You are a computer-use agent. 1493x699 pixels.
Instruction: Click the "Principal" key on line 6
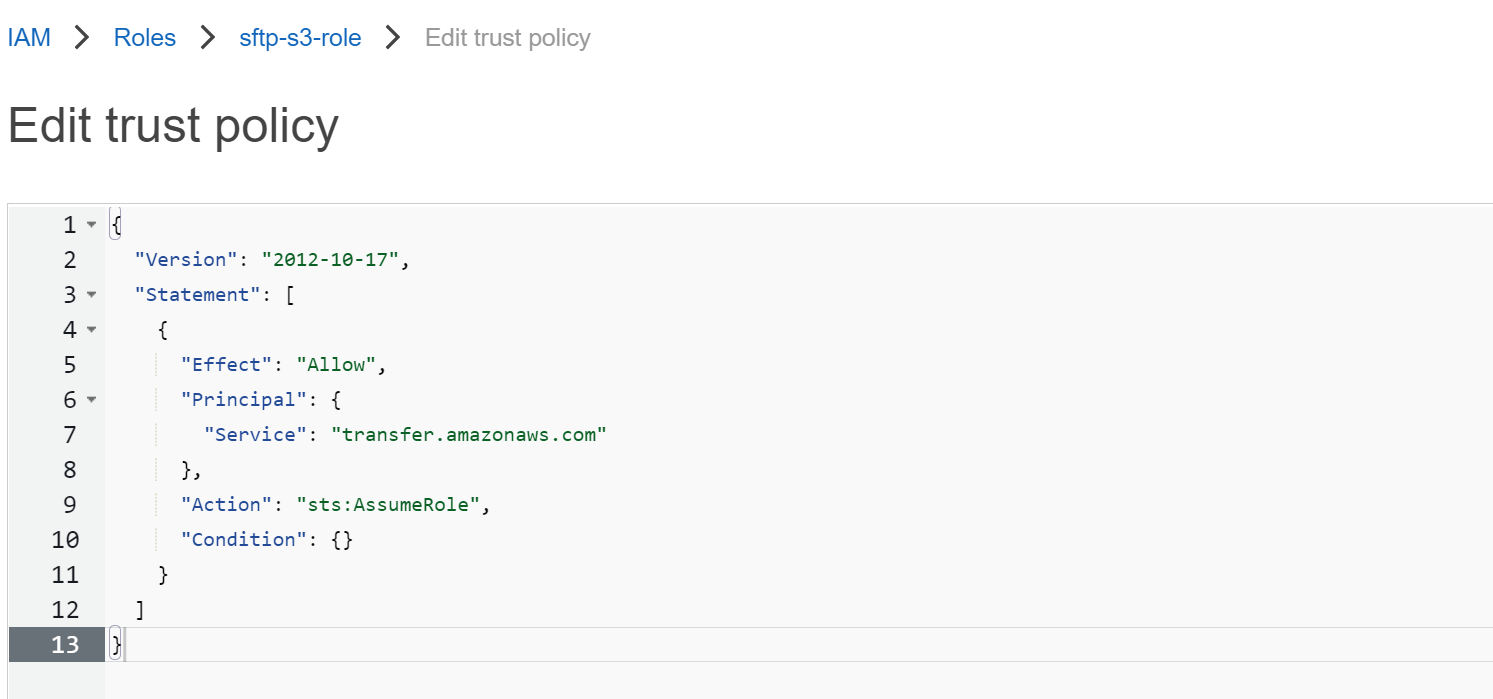click(x=240, y=400)
